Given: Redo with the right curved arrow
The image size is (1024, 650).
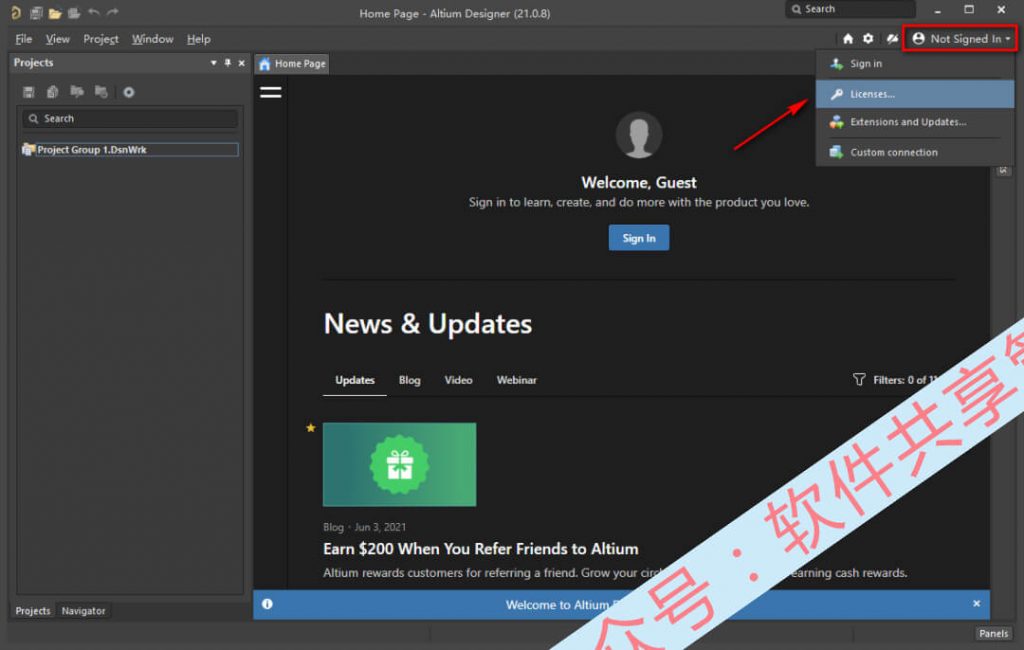Looking at the screenshot, I should [113, 12].
